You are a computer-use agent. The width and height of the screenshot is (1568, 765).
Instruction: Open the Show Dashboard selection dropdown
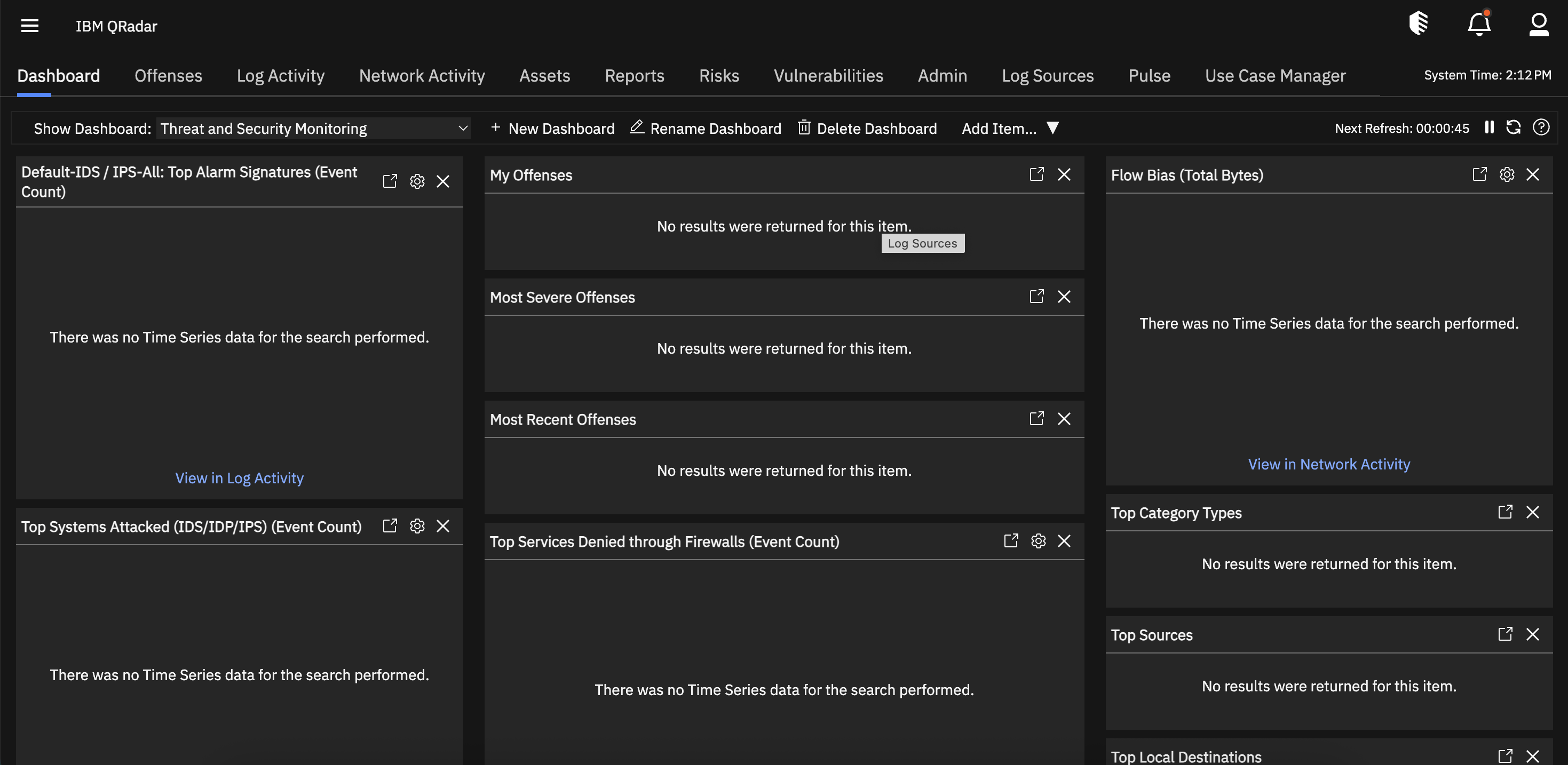click(x=313, y=129)
